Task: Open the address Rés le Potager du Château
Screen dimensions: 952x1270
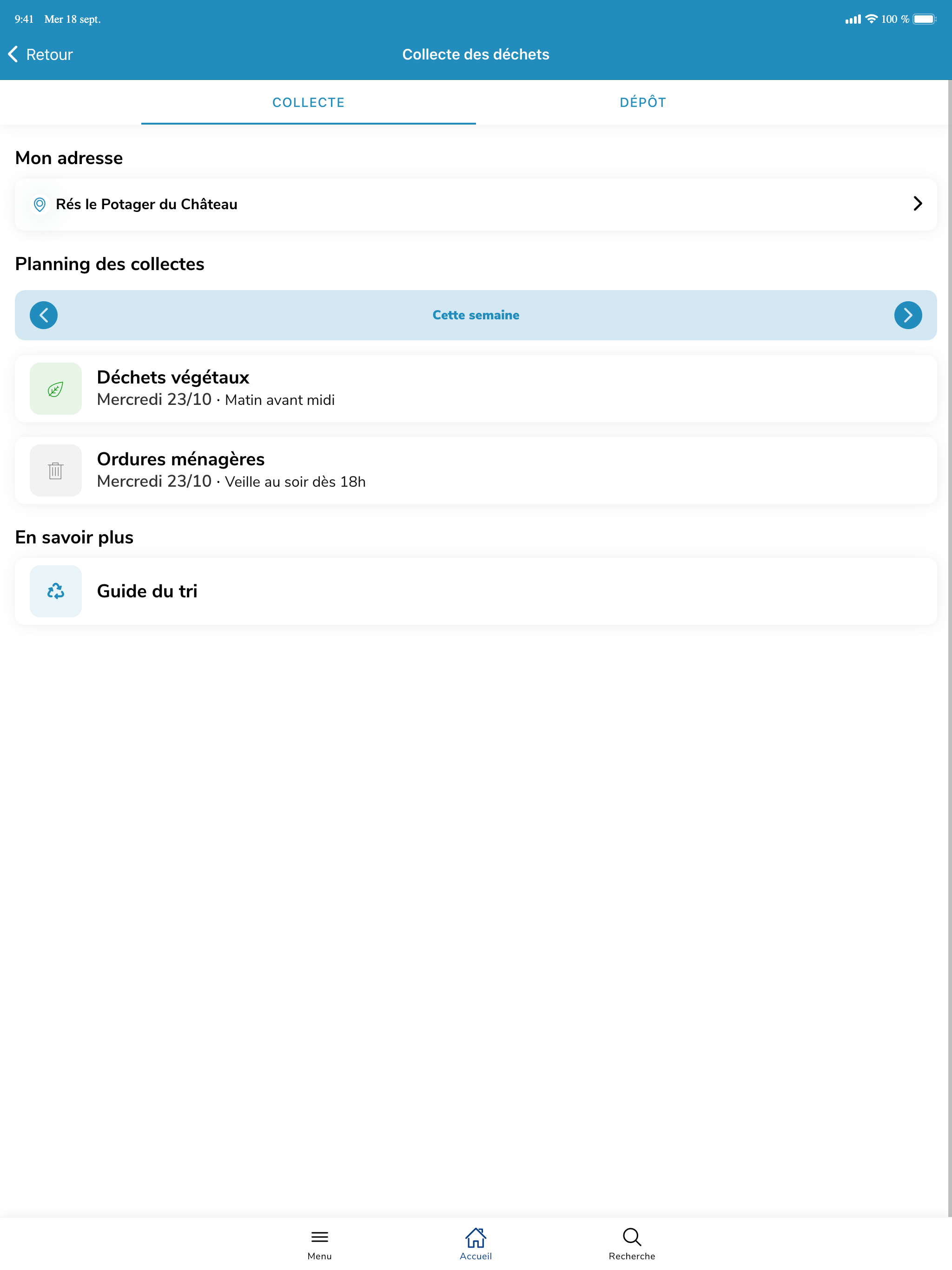Action: click(476, 205)
